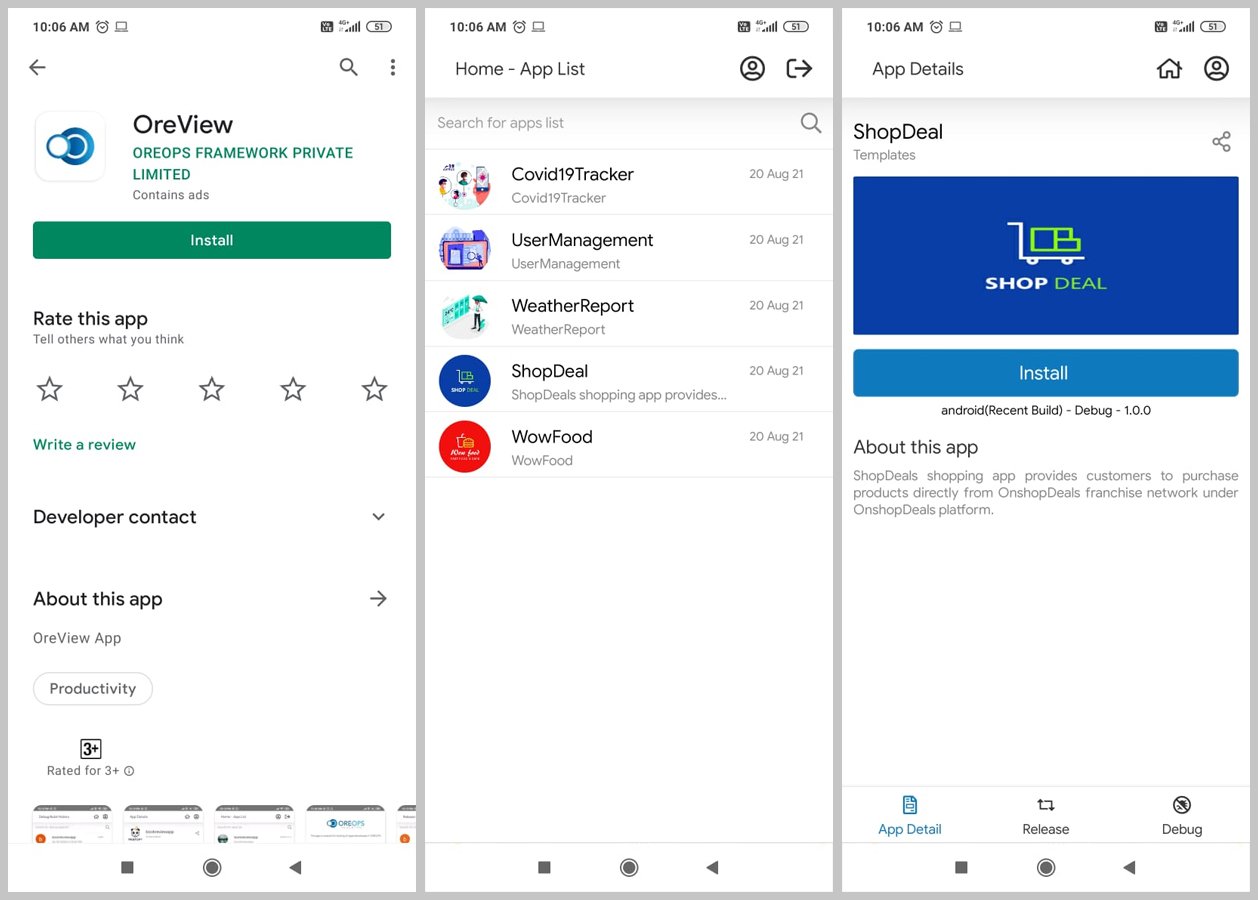Tap the red WowFood round icon
The width and height of the screenshot is (1258, 900).
point(465,447)
